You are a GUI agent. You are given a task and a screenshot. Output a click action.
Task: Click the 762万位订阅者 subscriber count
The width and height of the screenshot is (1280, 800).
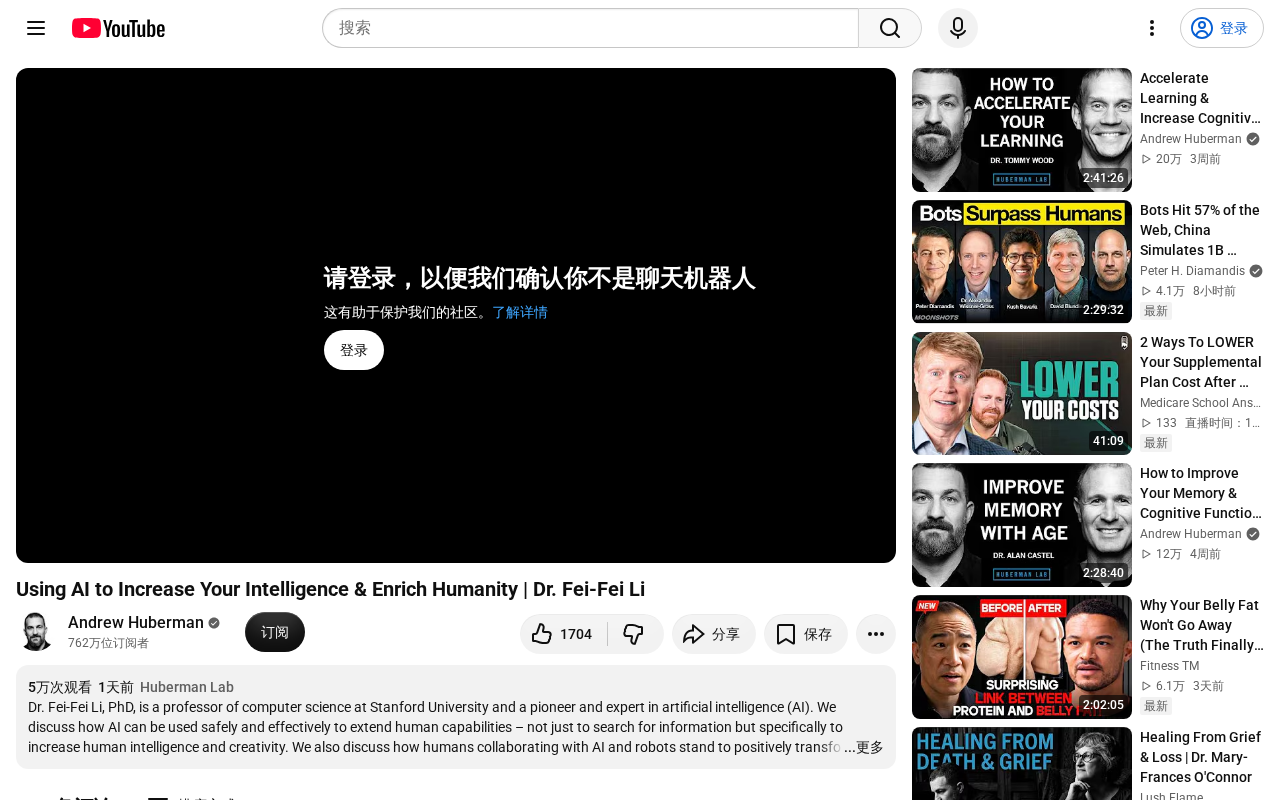[x=108, y=643]
